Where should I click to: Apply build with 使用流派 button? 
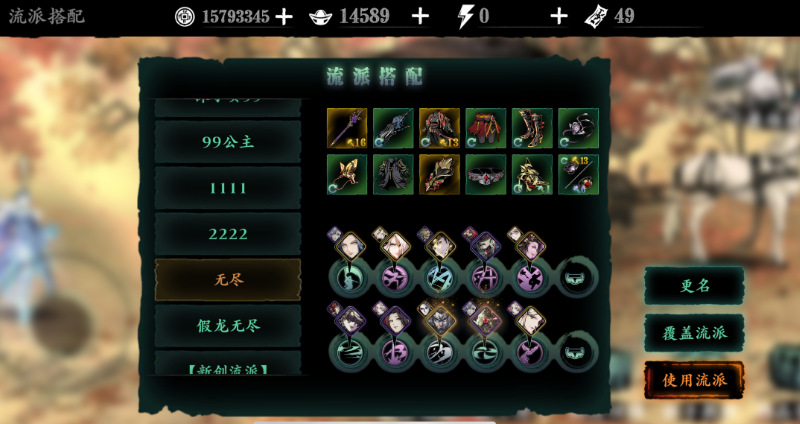coord(694,380)
